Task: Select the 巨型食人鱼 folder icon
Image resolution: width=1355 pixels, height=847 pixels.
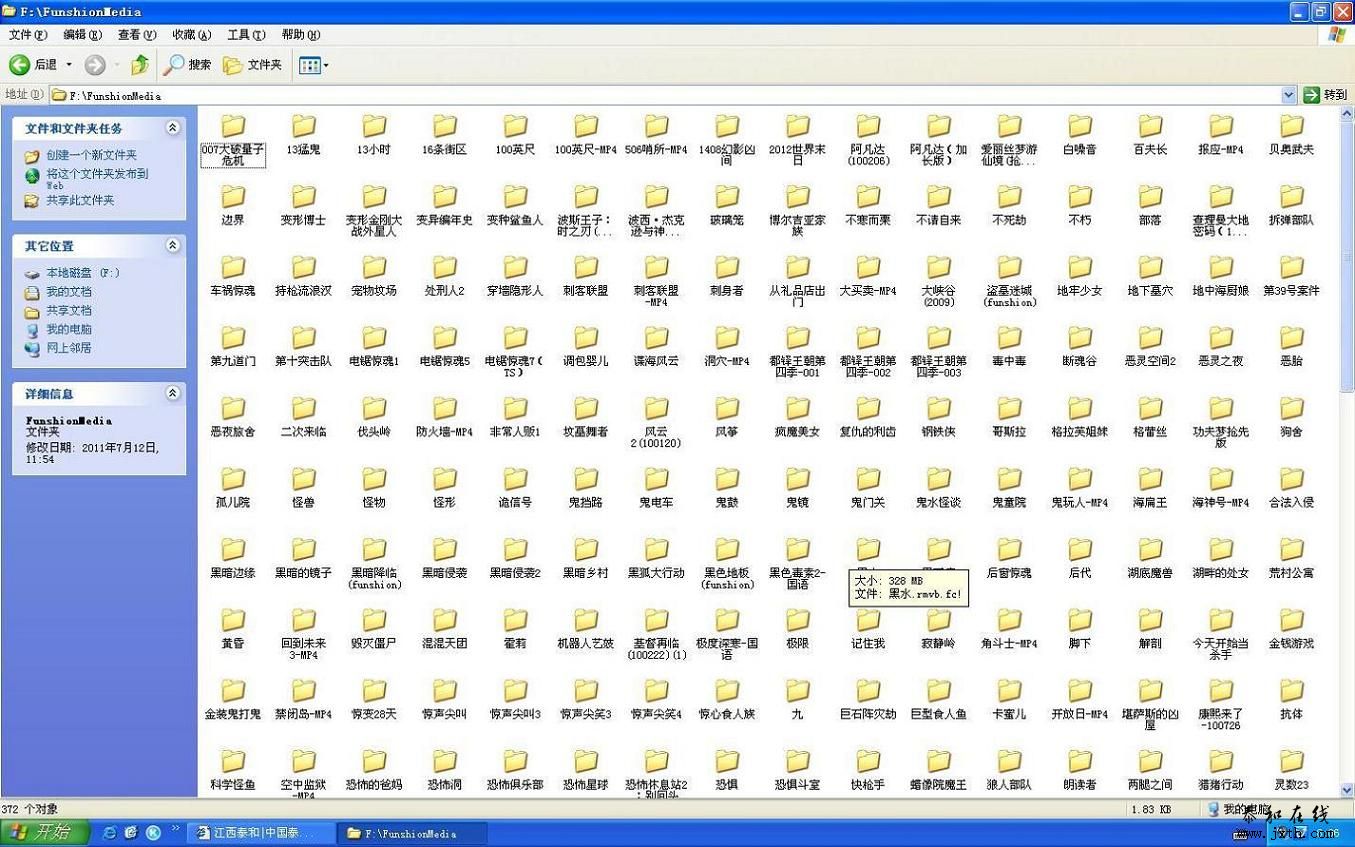Action: pos(938,690)
